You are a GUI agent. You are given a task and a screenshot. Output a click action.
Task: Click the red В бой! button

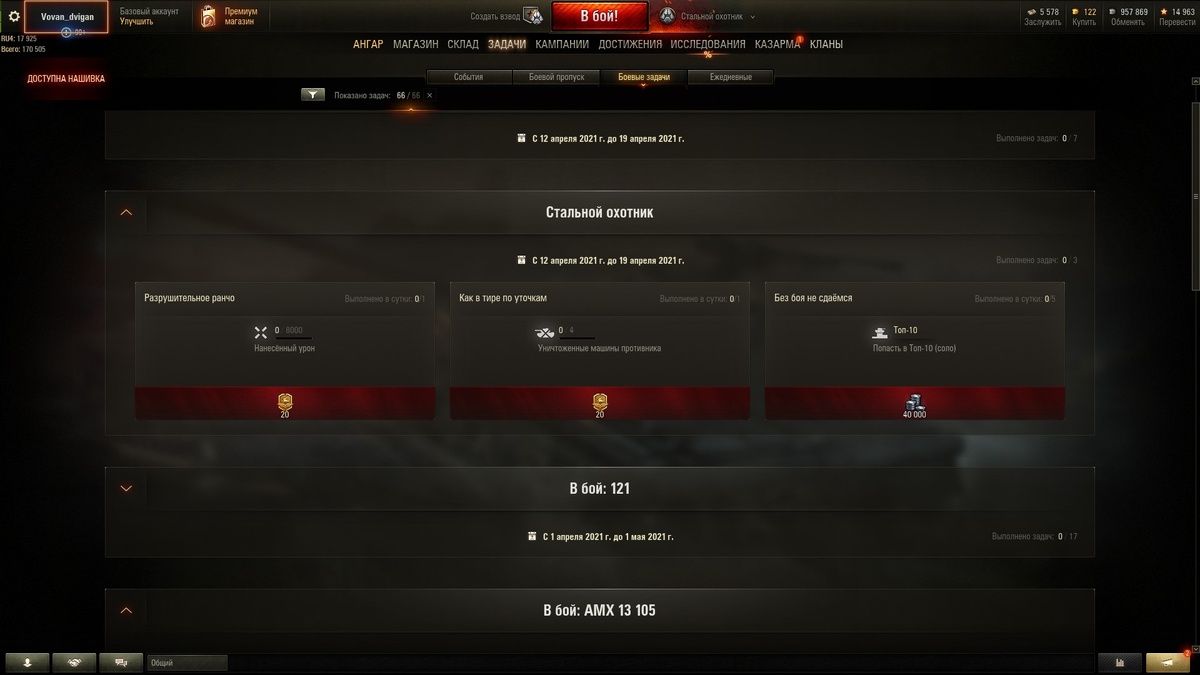point(600,17)
